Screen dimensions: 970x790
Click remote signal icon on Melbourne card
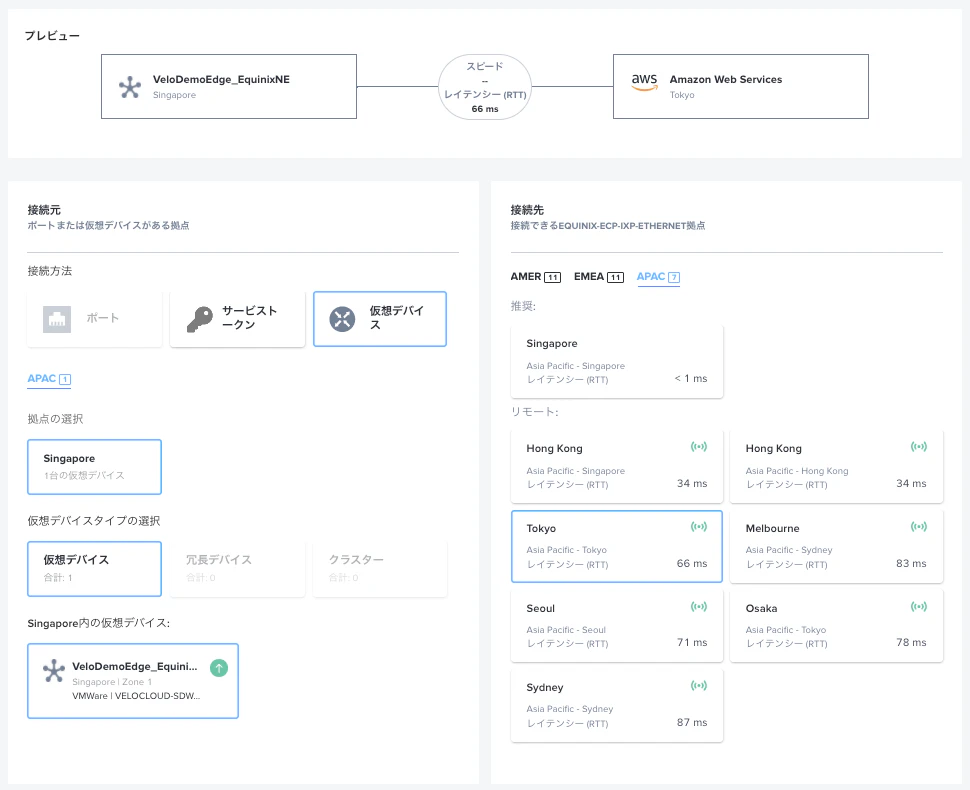pyautogui.click(x=919, y=527)
